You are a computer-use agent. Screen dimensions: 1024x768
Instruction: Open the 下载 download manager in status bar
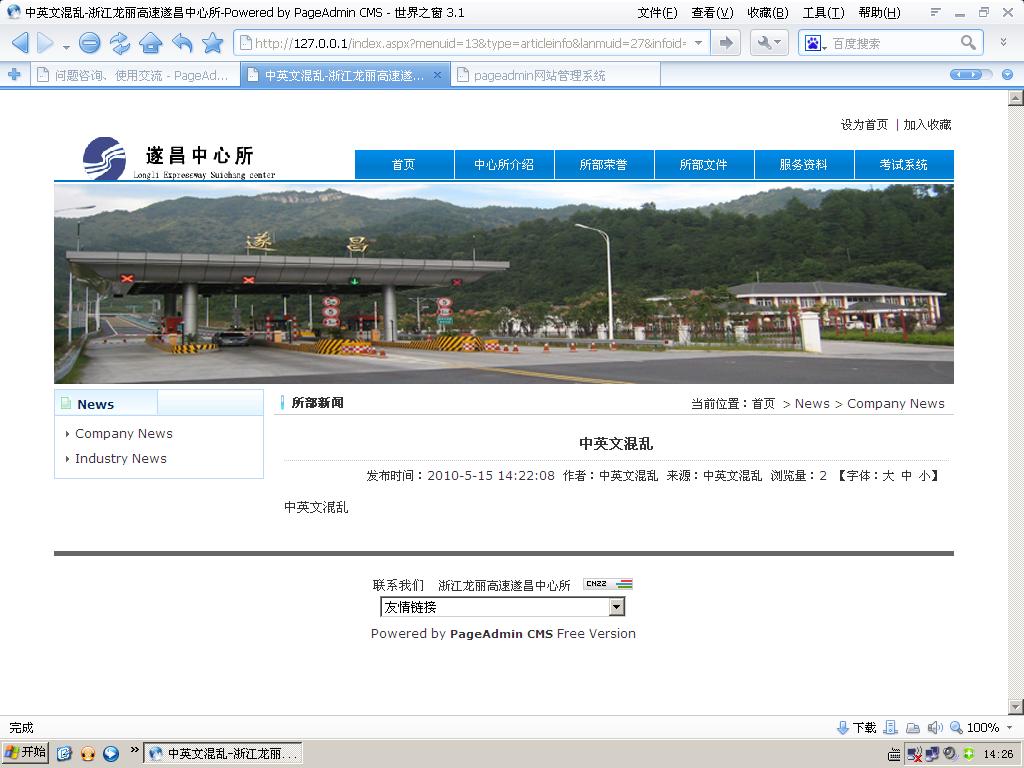tap(856, 728)
